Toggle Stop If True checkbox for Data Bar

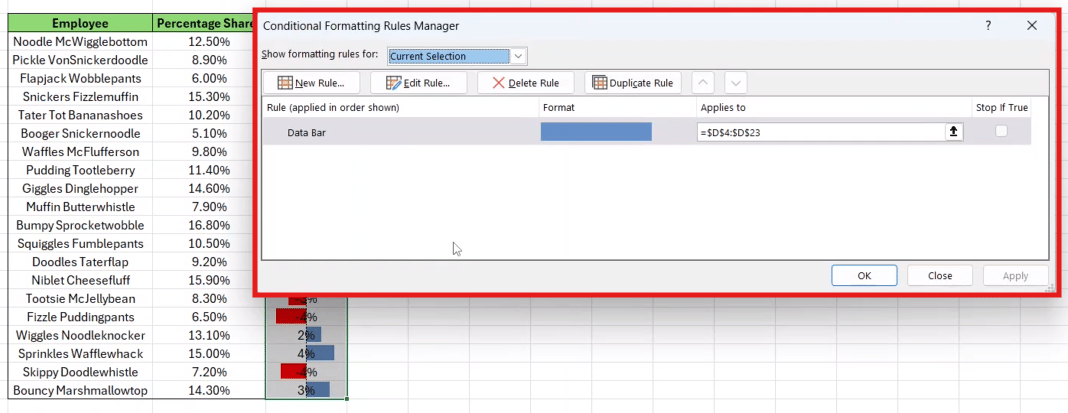point(1001,132)
